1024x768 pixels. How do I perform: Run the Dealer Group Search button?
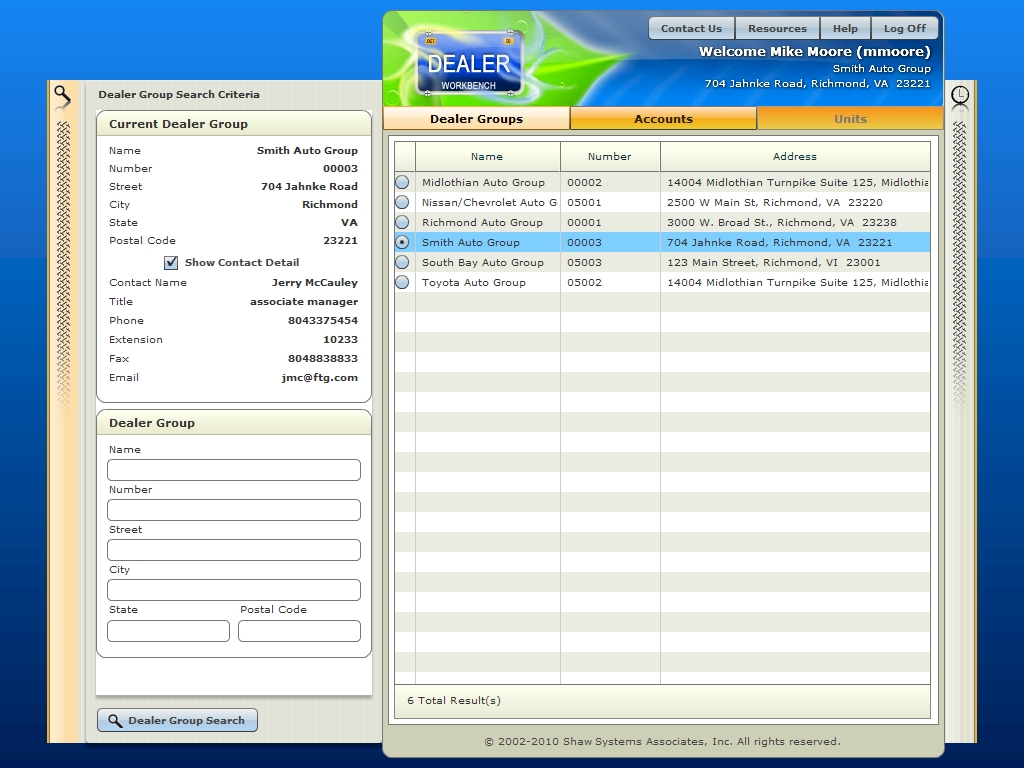point(178,720)
